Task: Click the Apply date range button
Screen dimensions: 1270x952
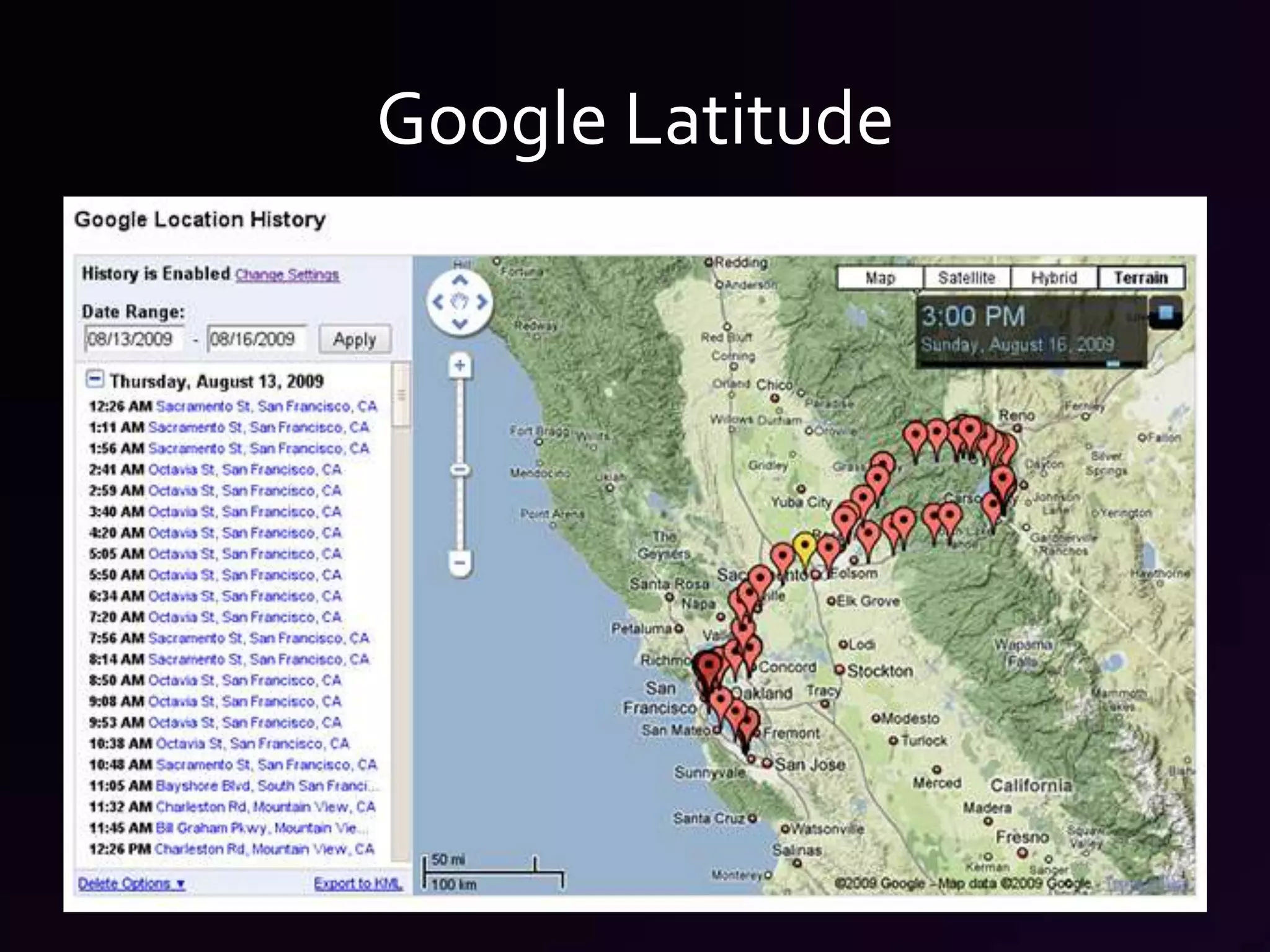Action: coord(355,339)
